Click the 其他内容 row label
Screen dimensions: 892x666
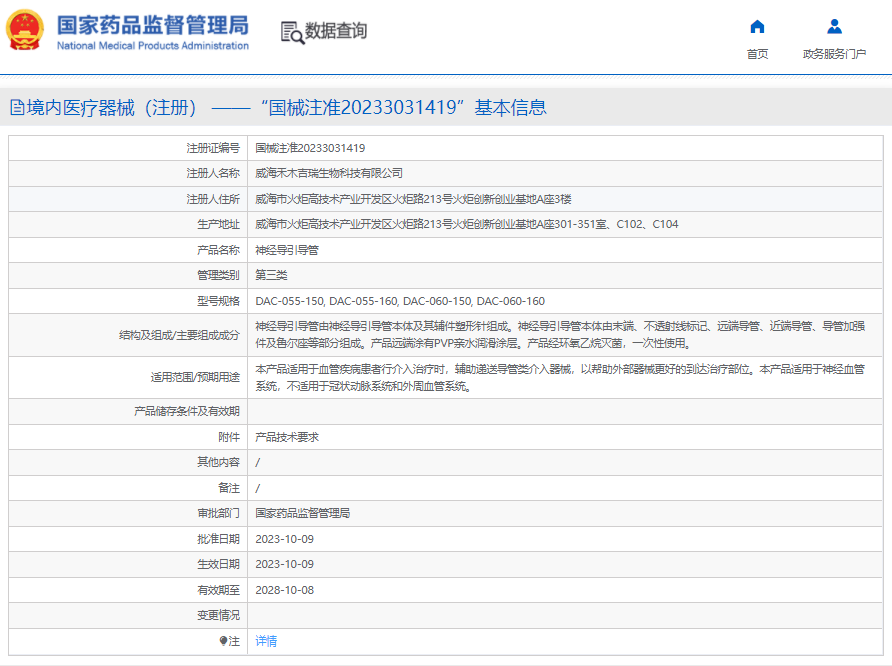[218, 462]
